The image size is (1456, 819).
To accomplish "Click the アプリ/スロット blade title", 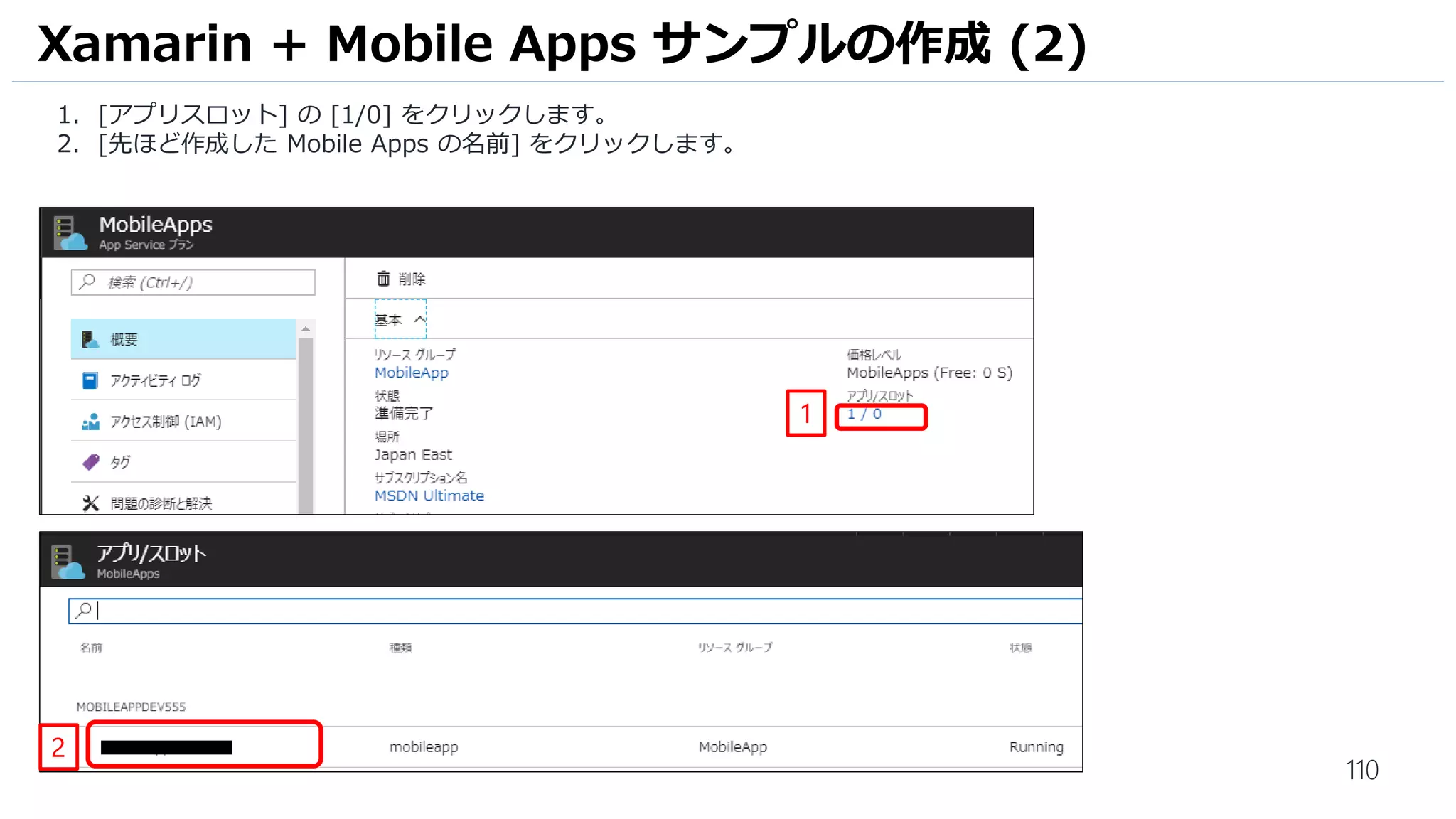I will [151, 553].
